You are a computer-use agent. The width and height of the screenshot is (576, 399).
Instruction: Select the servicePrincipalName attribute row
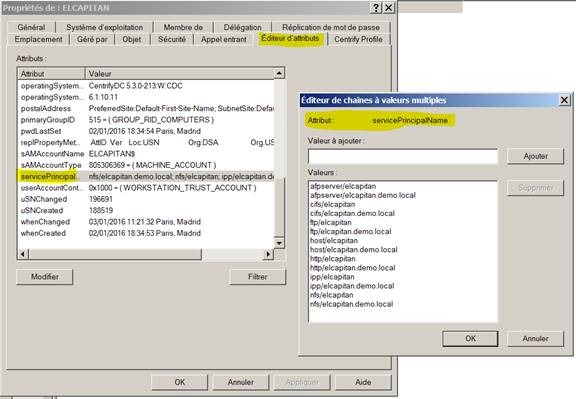pos(145,176)
